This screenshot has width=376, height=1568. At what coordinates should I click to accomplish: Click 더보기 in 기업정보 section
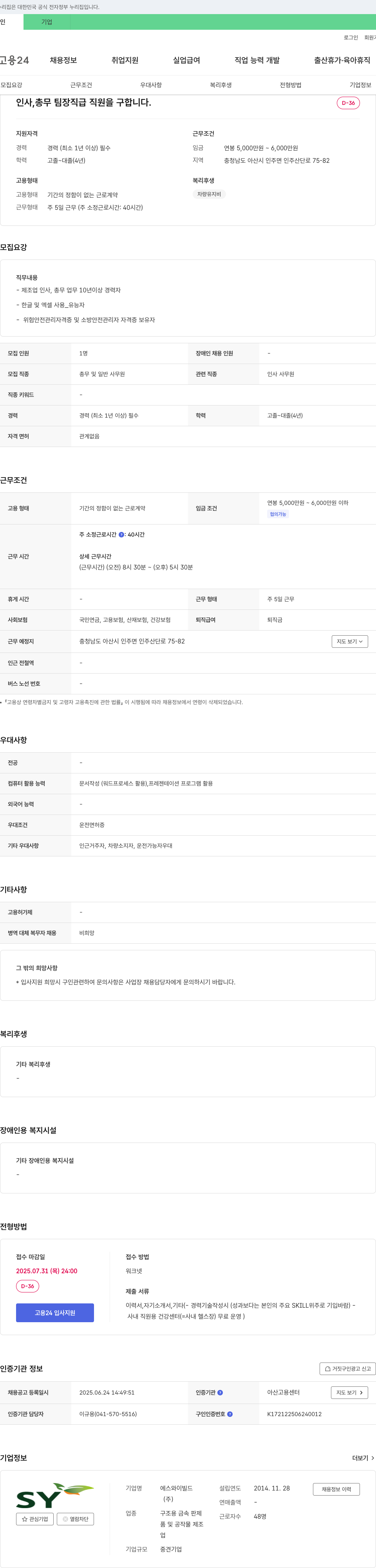pos(363,1458)
